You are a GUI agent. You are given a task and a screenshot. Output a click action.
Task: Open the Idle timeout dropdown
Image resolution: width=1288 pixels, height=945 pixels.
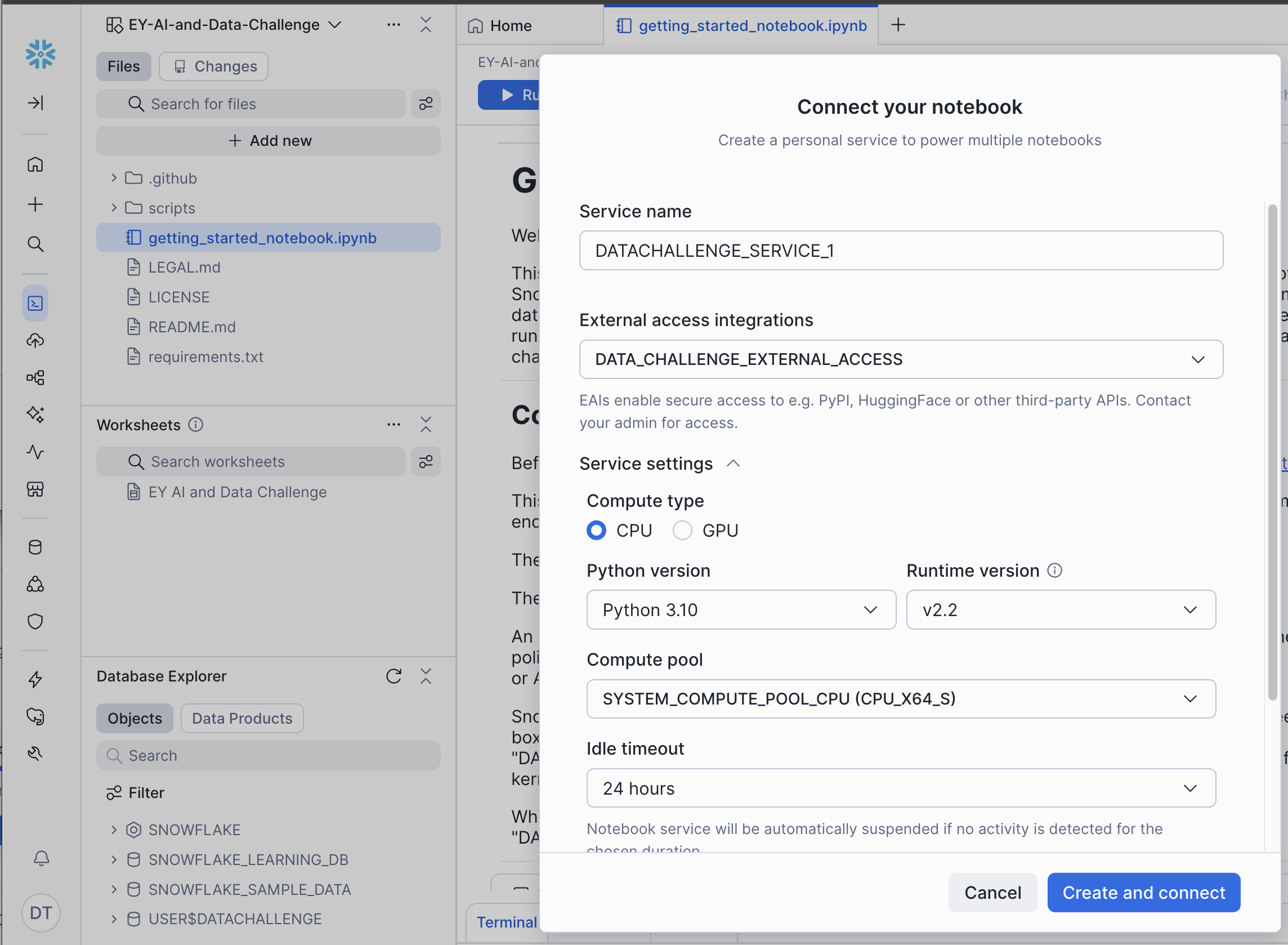pyautogui.click(x=900, y=788)
